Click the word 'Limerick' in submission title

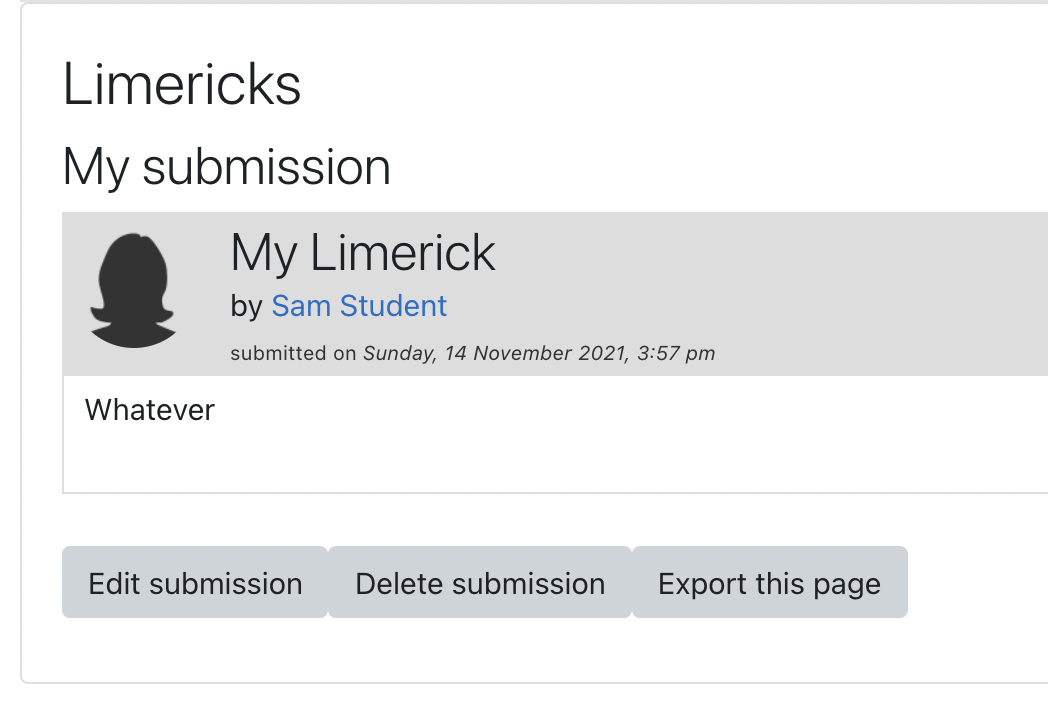[x=402, y=253]
